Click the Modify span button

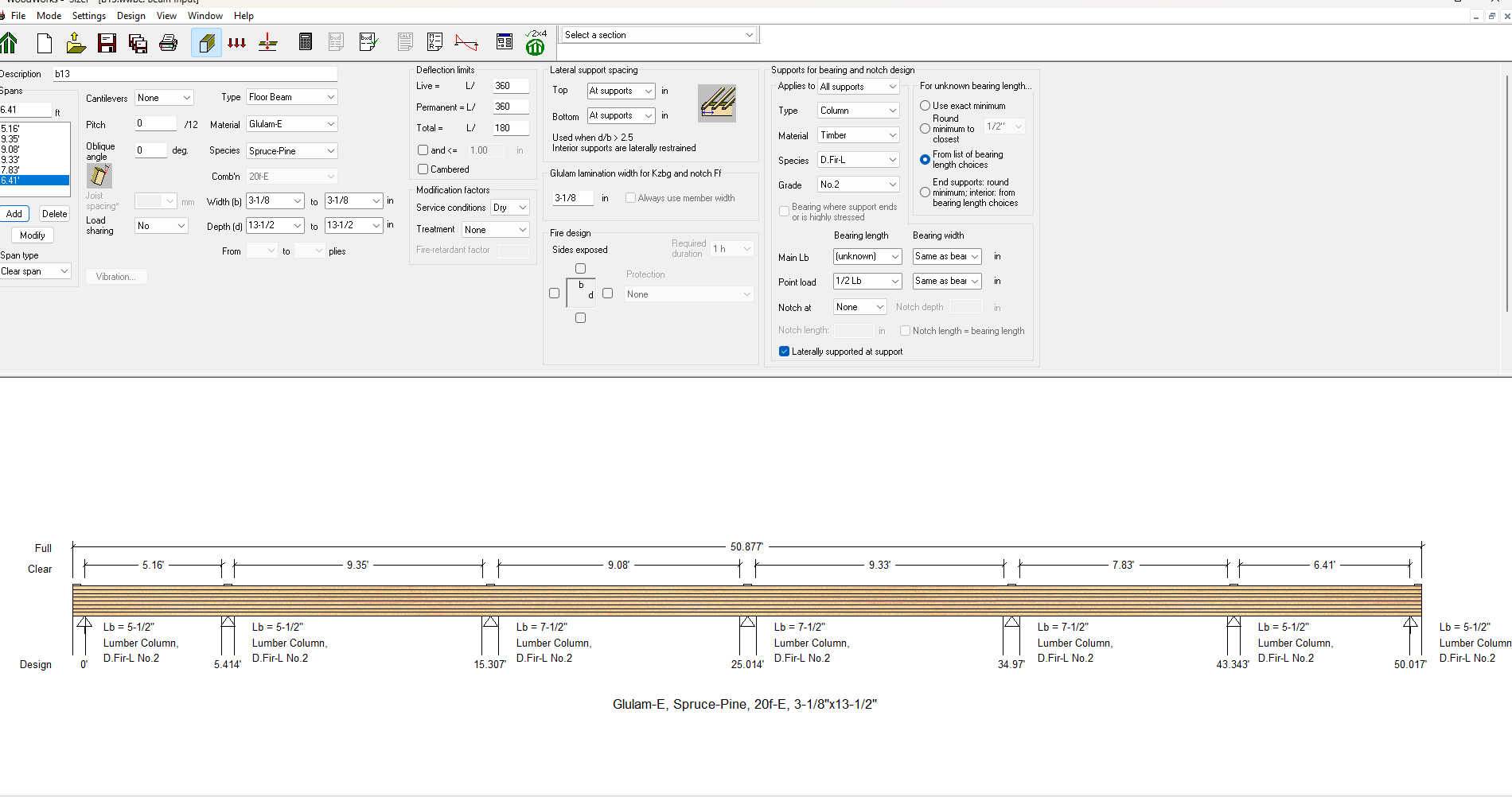click(x=33, y=235)
